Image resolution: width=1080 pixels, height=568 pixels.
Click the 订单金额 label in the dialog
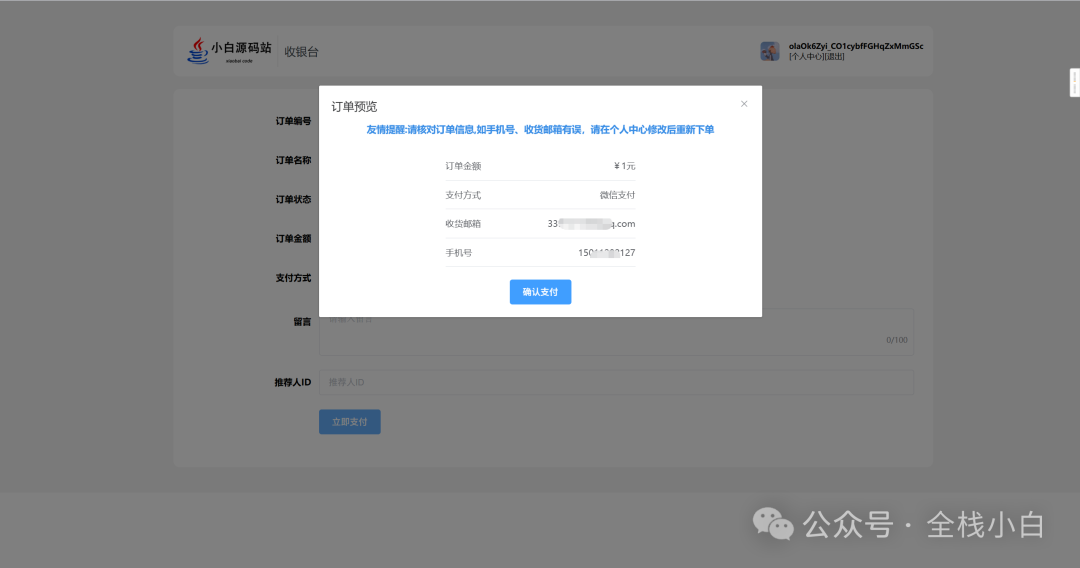pos(463,166)
